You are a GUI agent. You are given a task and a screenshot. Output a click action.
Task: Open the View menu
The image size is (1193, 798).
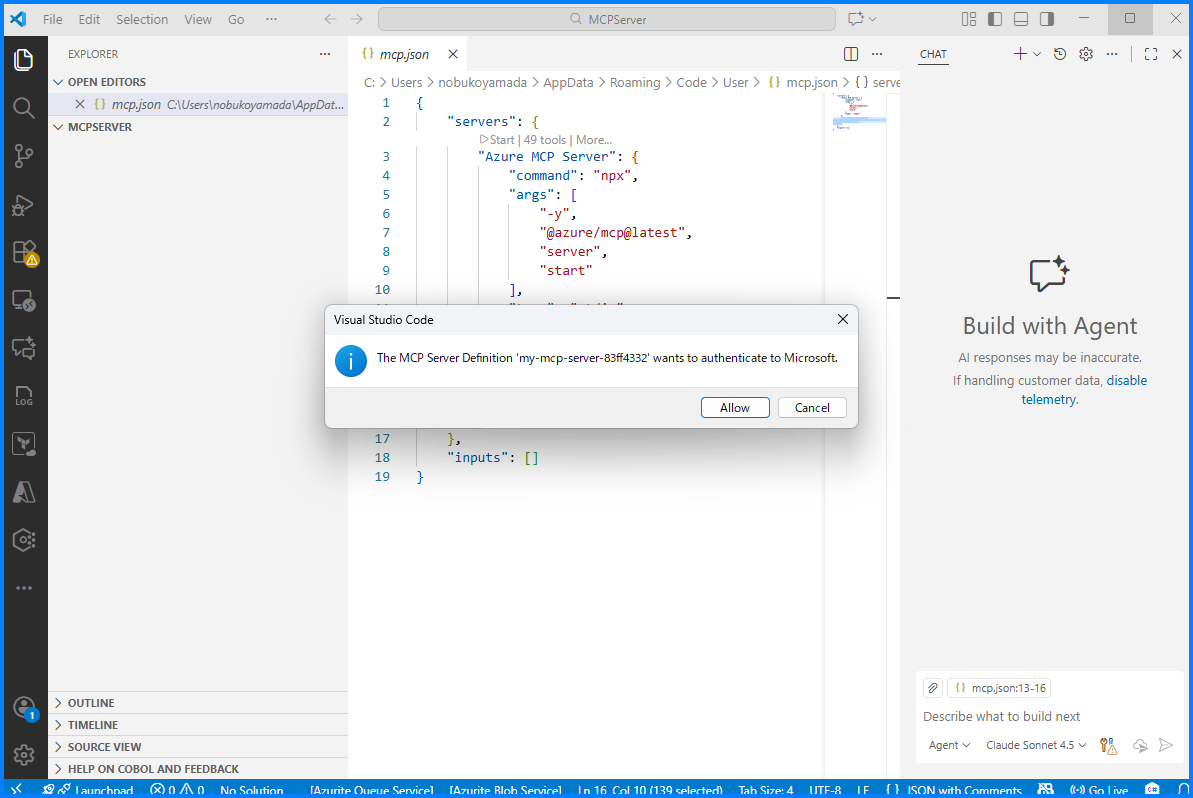pos(198,19)
